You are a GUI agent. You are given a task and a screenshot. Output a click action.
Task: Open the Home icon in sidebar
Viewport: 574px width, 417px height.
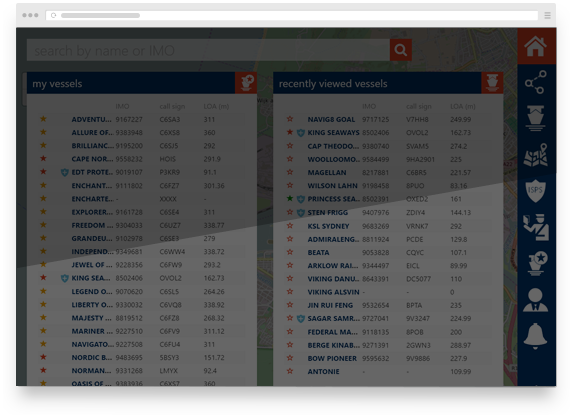[x=536, y=46]
